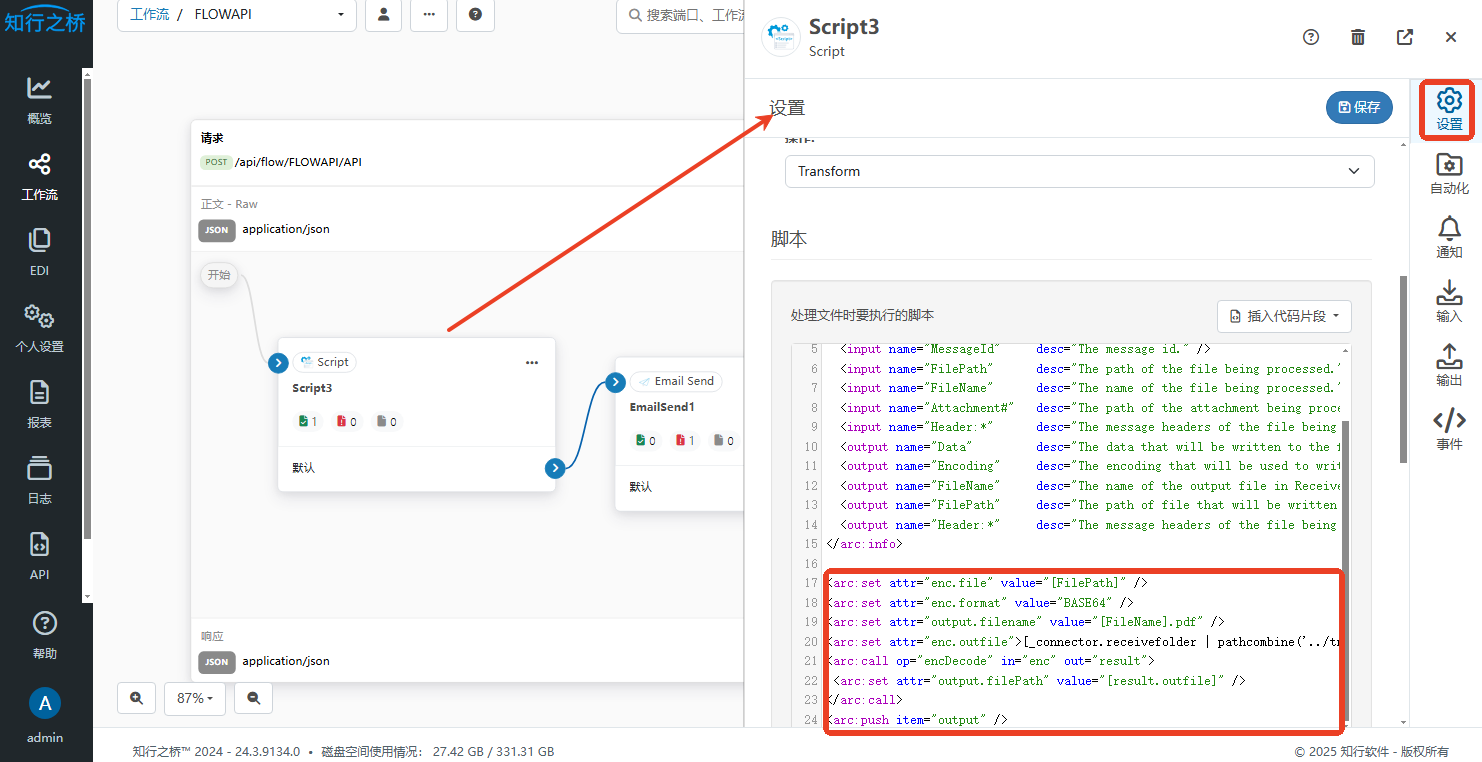Open Script3 in a new window
Image resolution: width=1482 pixels, height=762 pixels.
coord(1405,37)
